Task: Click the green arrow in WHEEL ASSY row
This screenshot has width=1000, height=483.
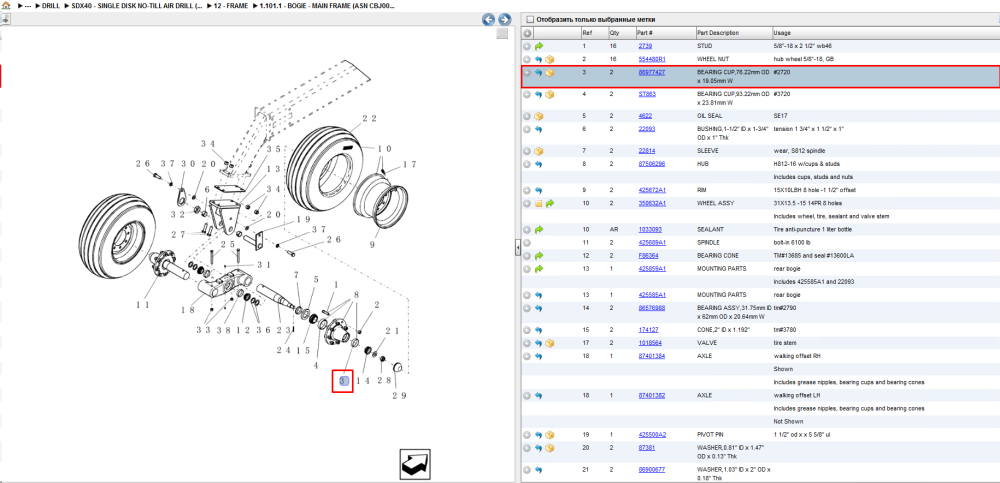Action: pyautogui.click(x=550, y=204)
